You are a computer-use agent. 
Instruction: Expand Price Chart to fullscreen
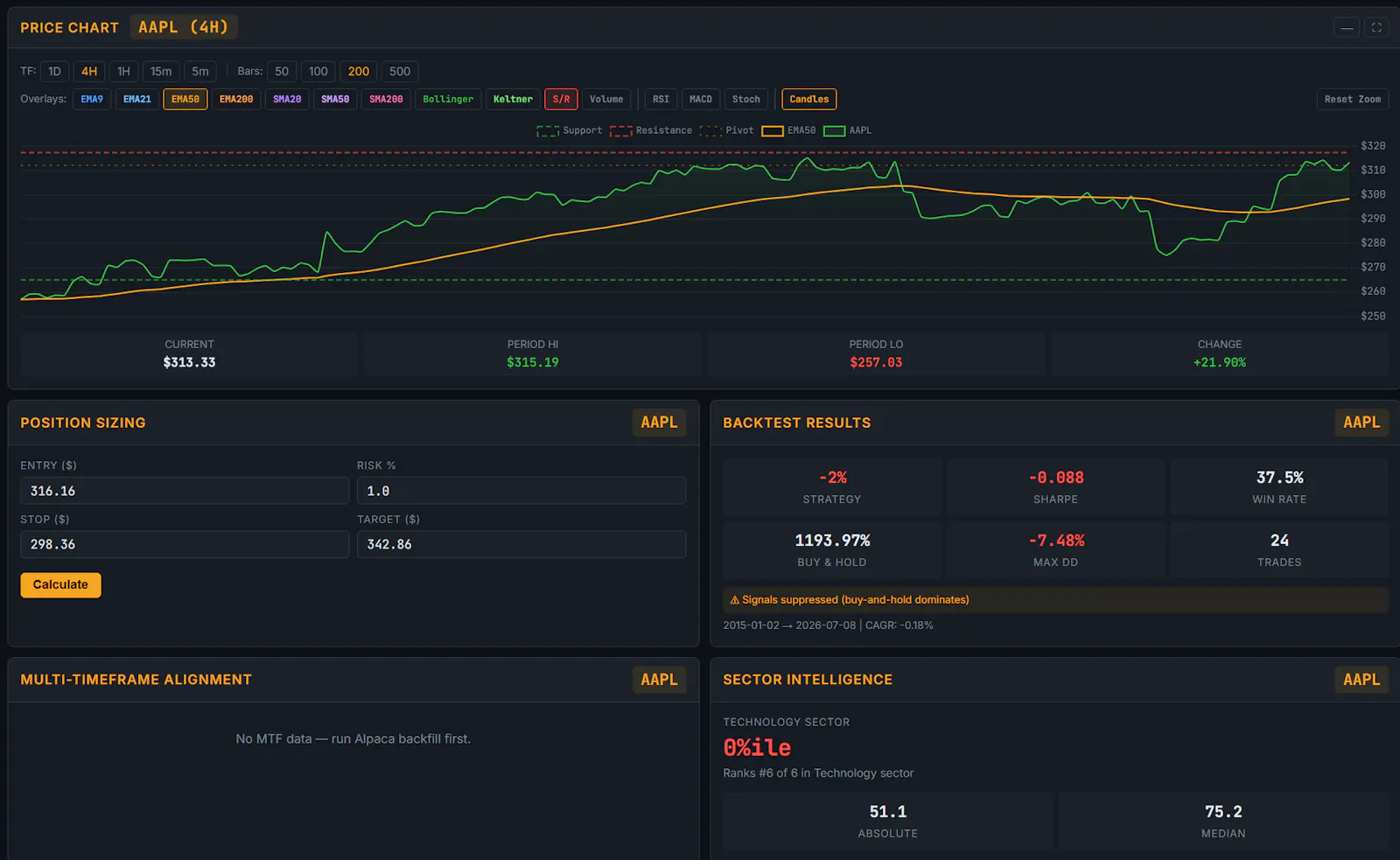point(1376,28)
